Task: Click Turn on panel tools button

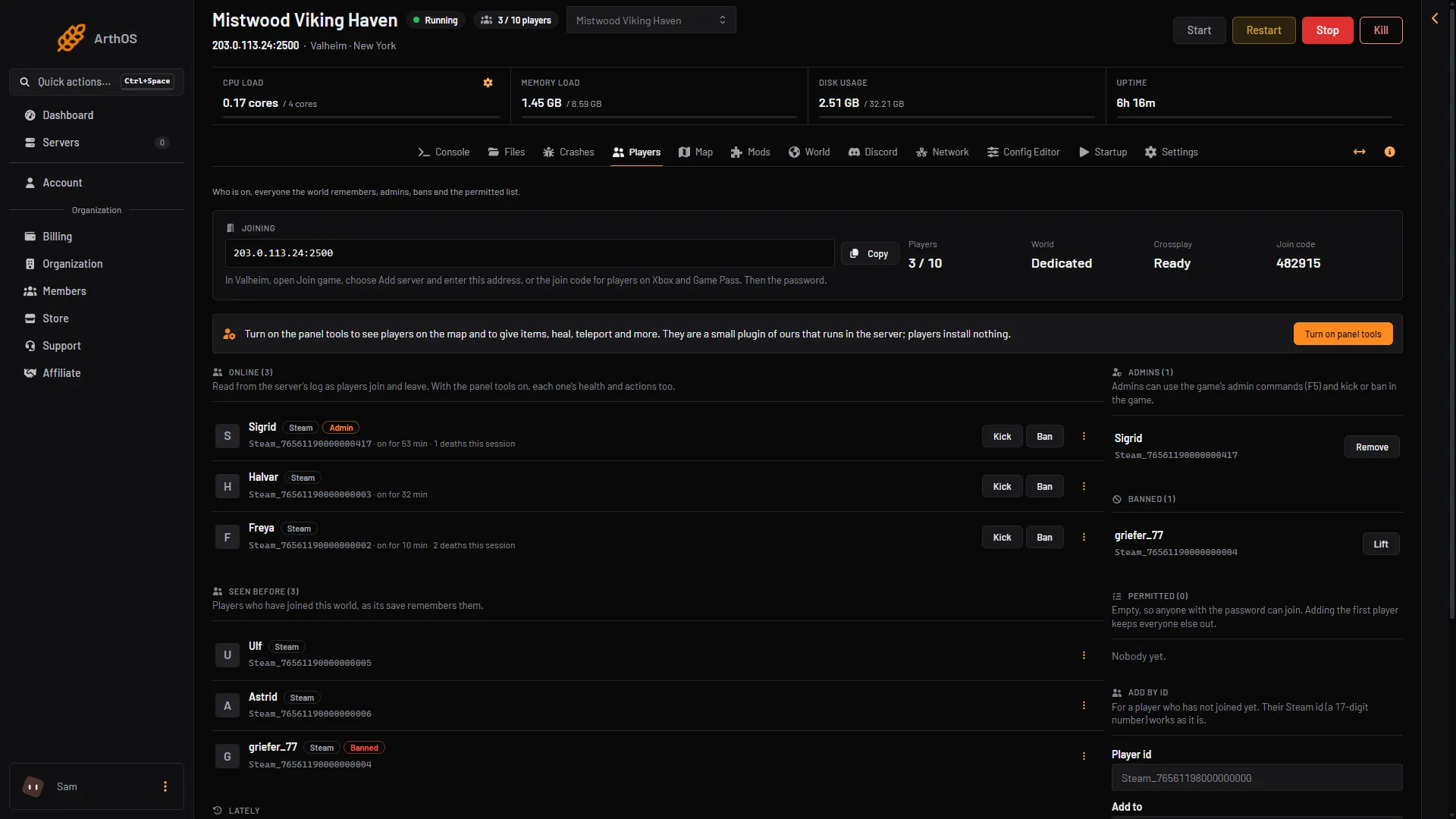Action: [x=1342, y=334]
